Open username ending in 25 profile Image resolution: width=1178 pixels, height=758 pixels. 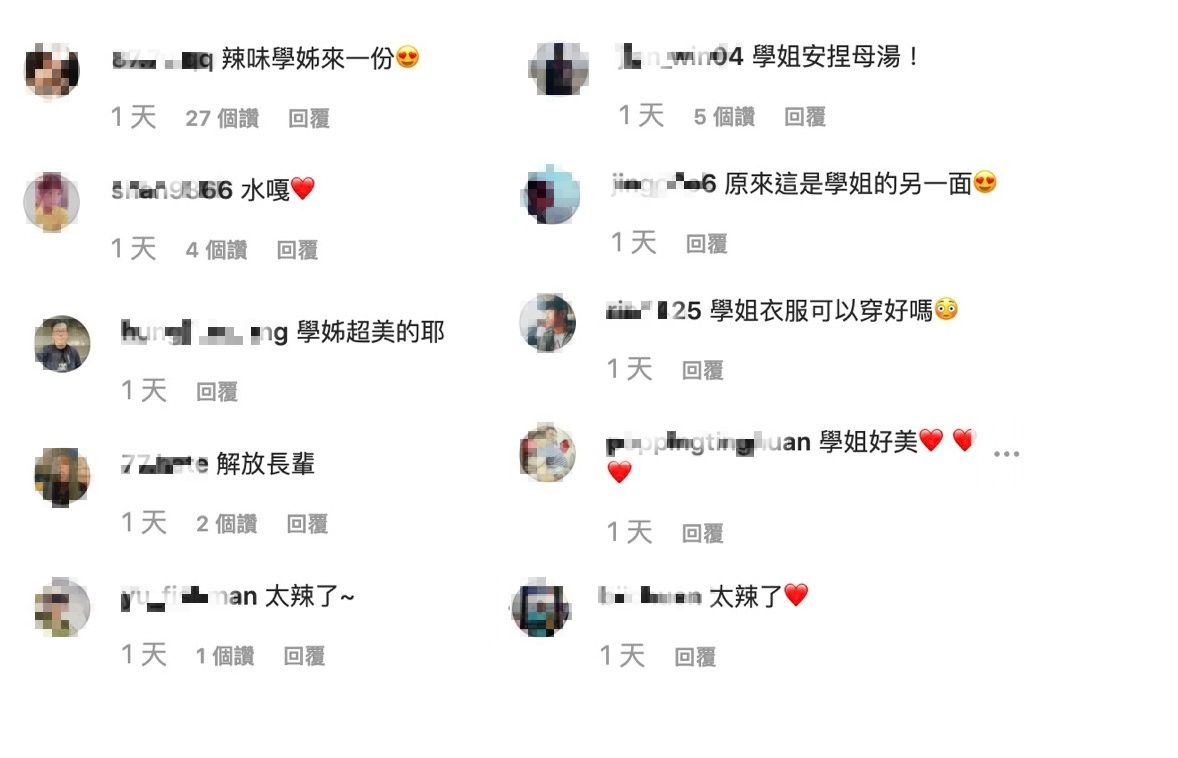tap(654, 310)
